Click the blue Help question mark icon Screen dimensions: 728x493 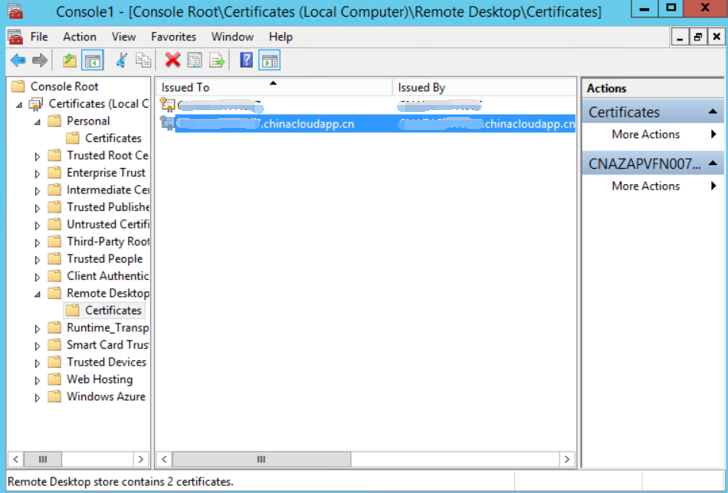coord(246,61)
